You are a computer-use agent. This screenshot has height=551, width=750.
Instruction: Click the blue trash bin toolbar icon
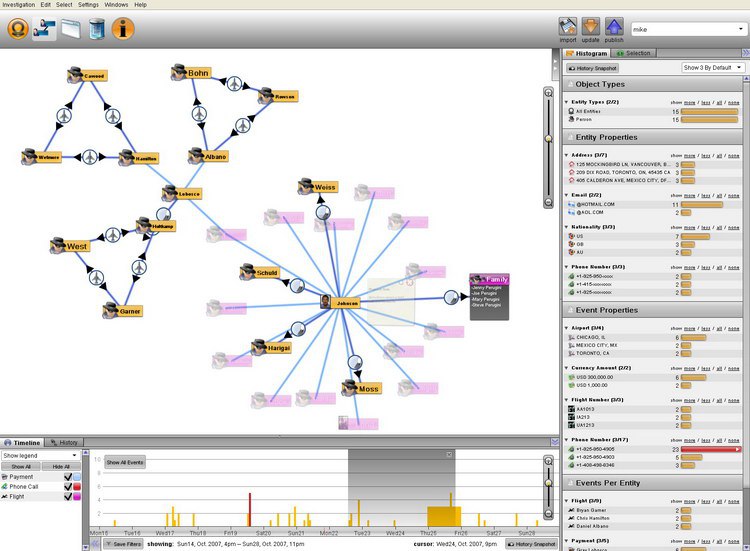[97, 29]
